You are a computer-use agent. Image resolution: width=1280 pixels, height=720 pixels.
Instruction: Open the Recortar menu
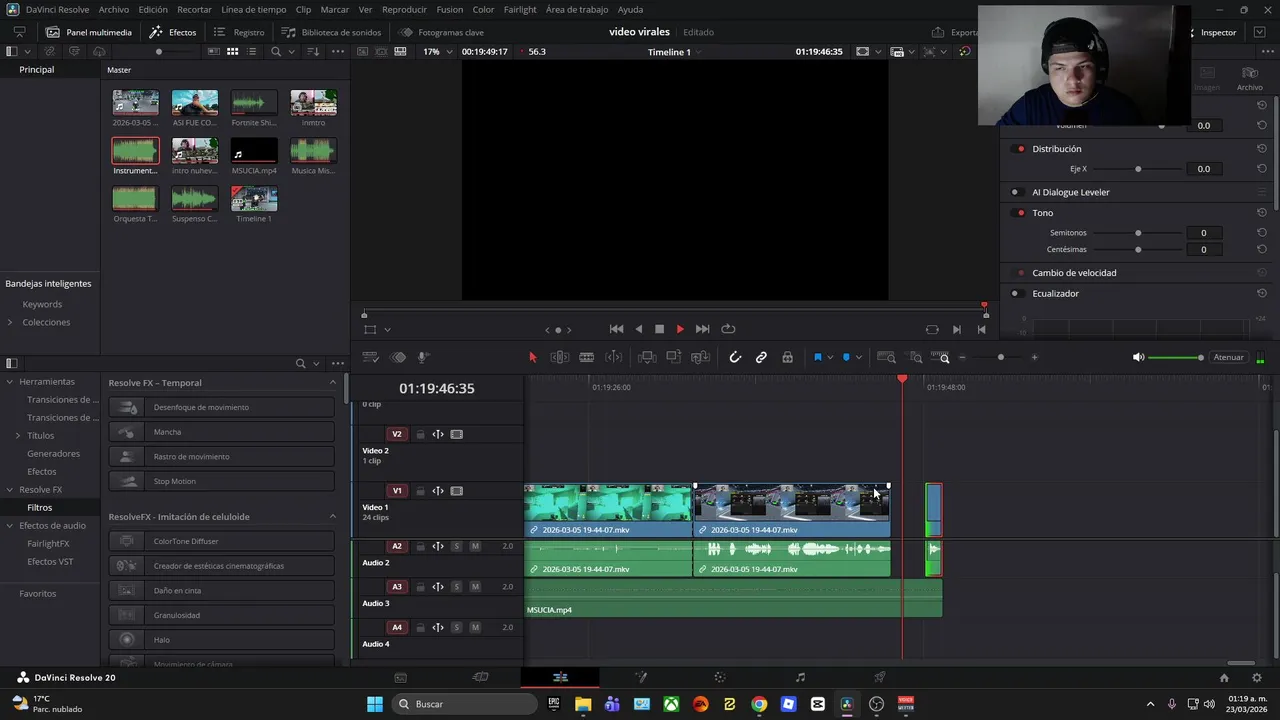click(x=194, y=9)
